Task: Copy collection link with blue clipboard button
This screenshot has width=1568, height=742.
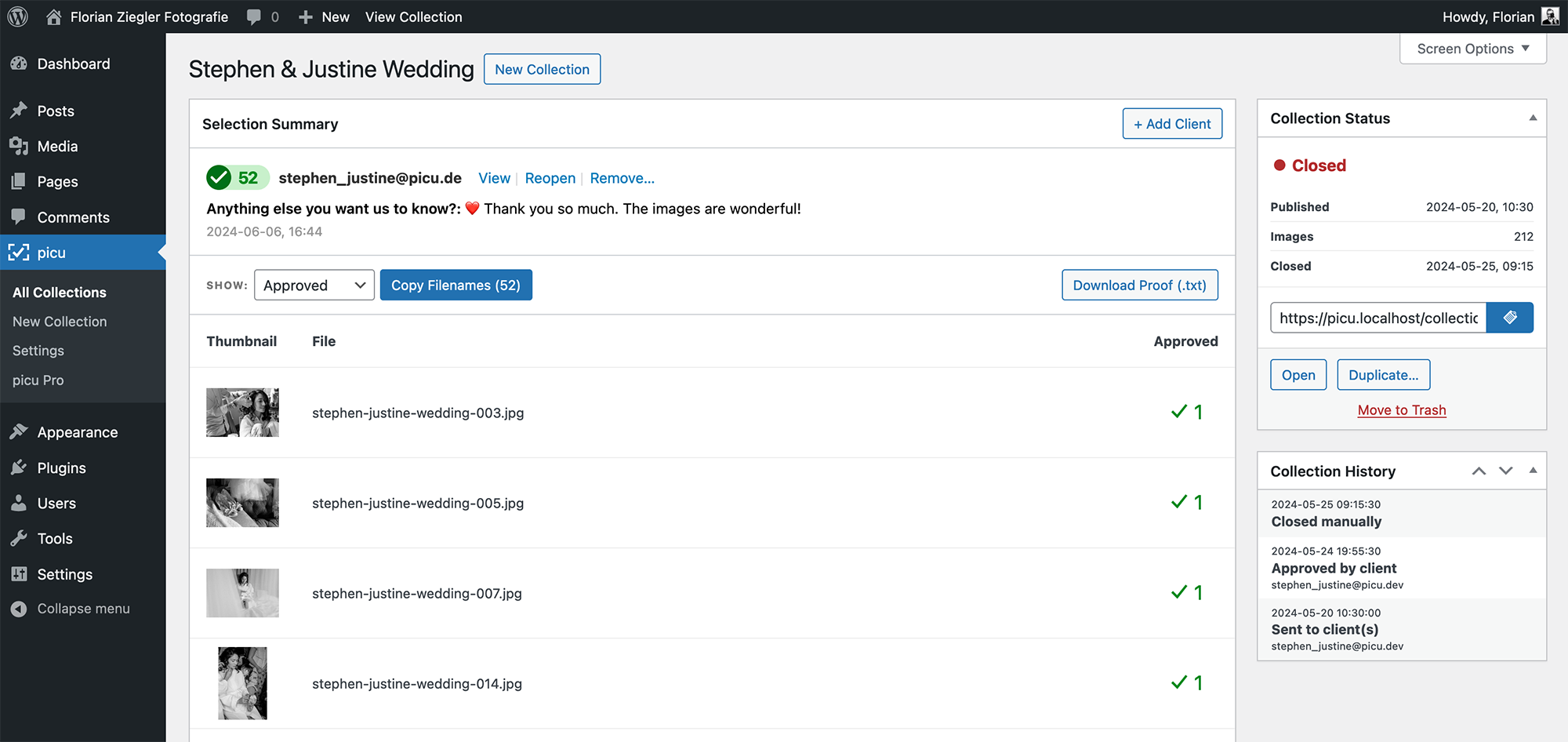Action: [1510, 318]
